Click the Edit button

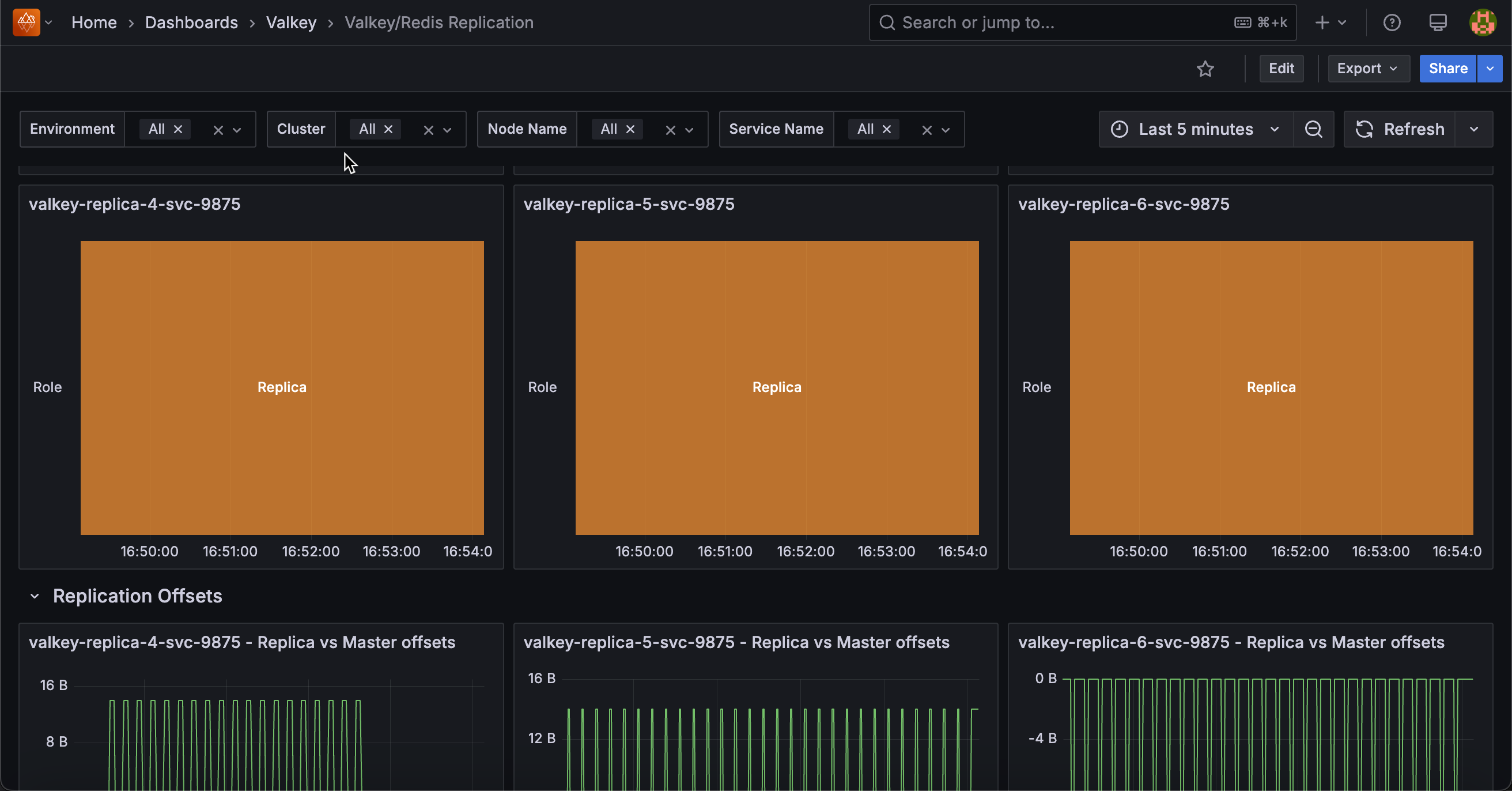[1282, 69]
